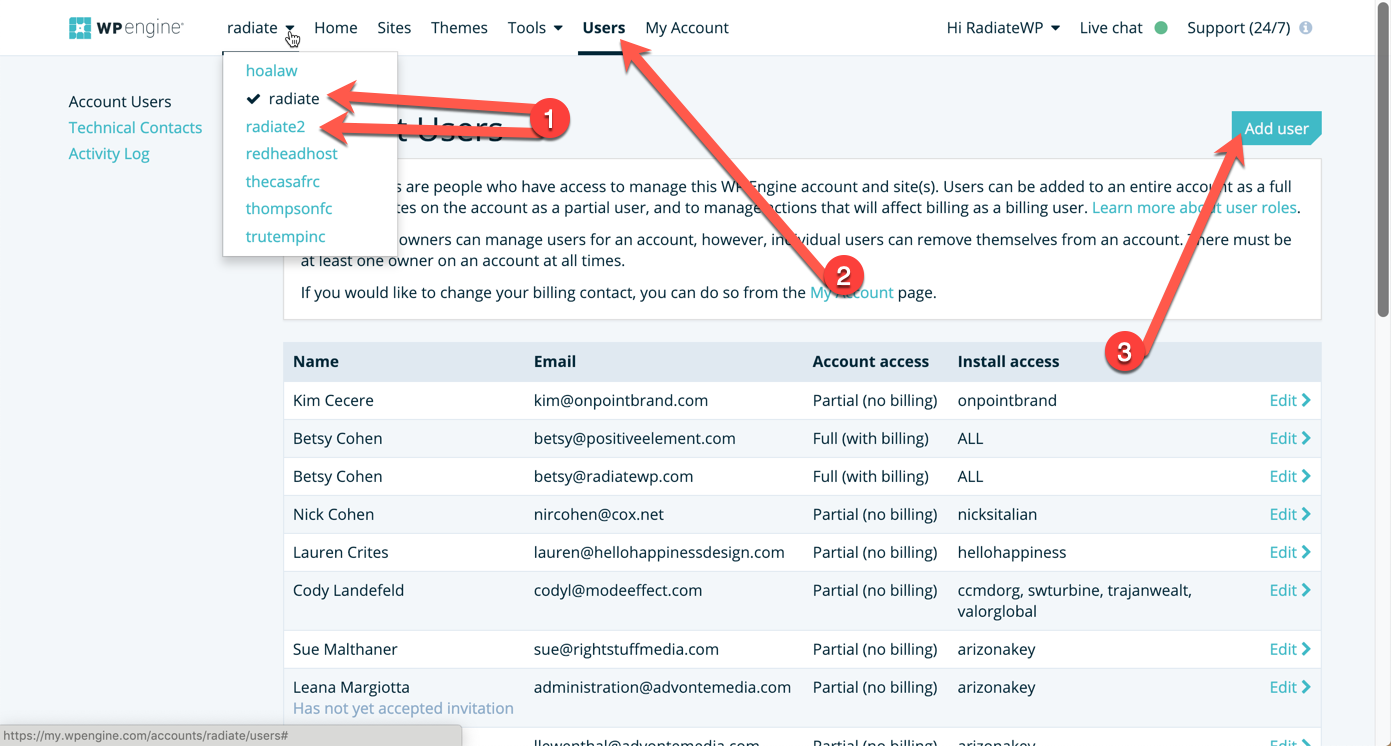Expand the Tools dropdown menu

[x=535, y=28]
